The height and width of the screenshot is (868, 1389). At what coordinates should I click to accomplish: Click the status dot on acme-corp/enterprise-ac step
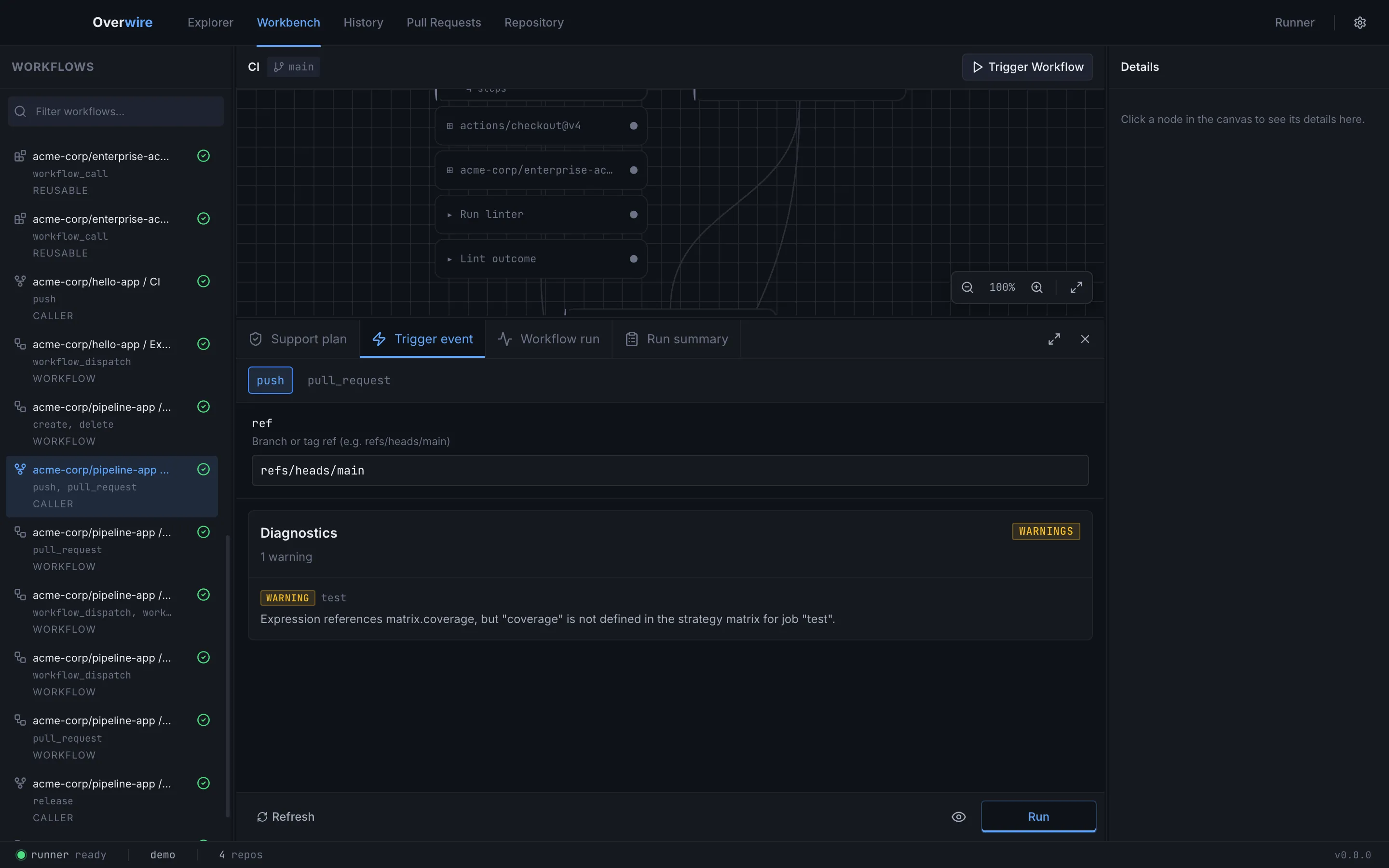pos(634,170)
